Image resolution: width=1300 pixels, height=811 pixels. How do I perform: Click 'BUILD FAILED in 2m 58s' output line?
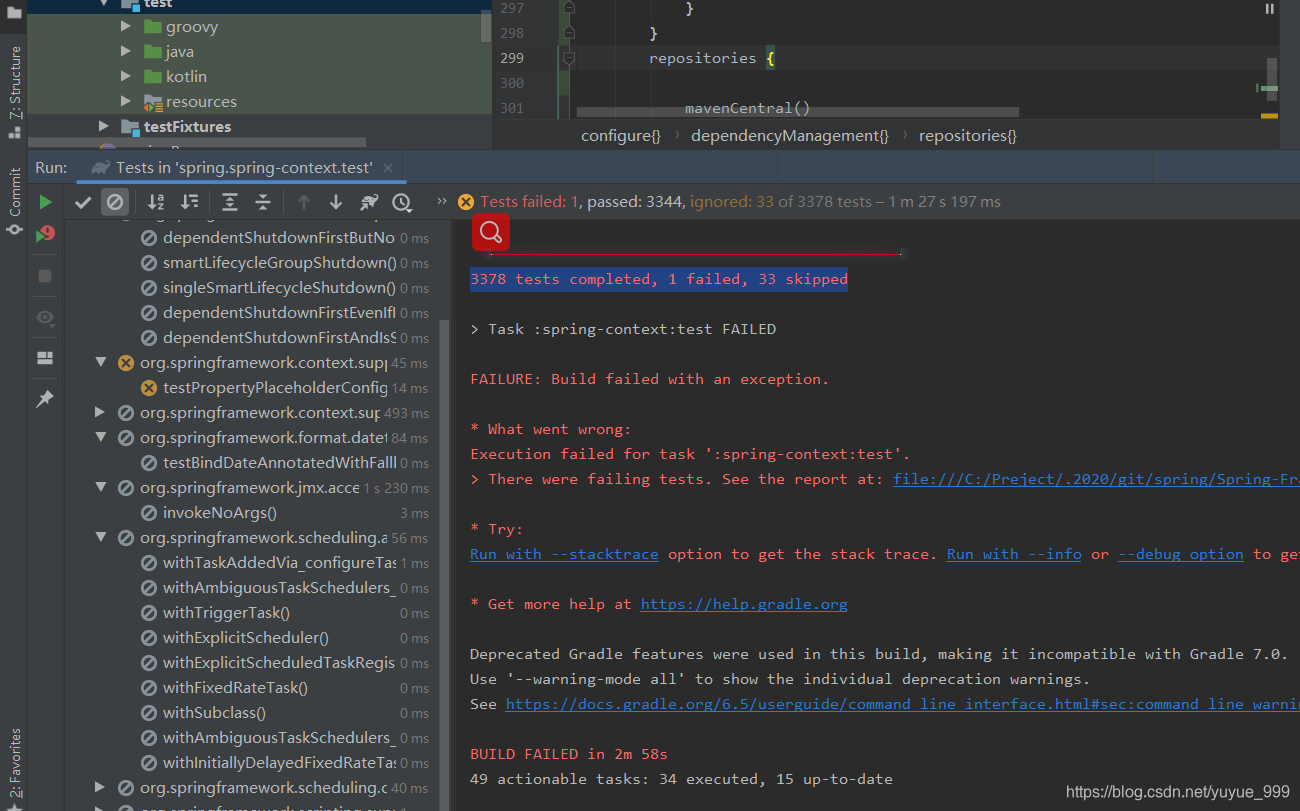tap(569, 755)
